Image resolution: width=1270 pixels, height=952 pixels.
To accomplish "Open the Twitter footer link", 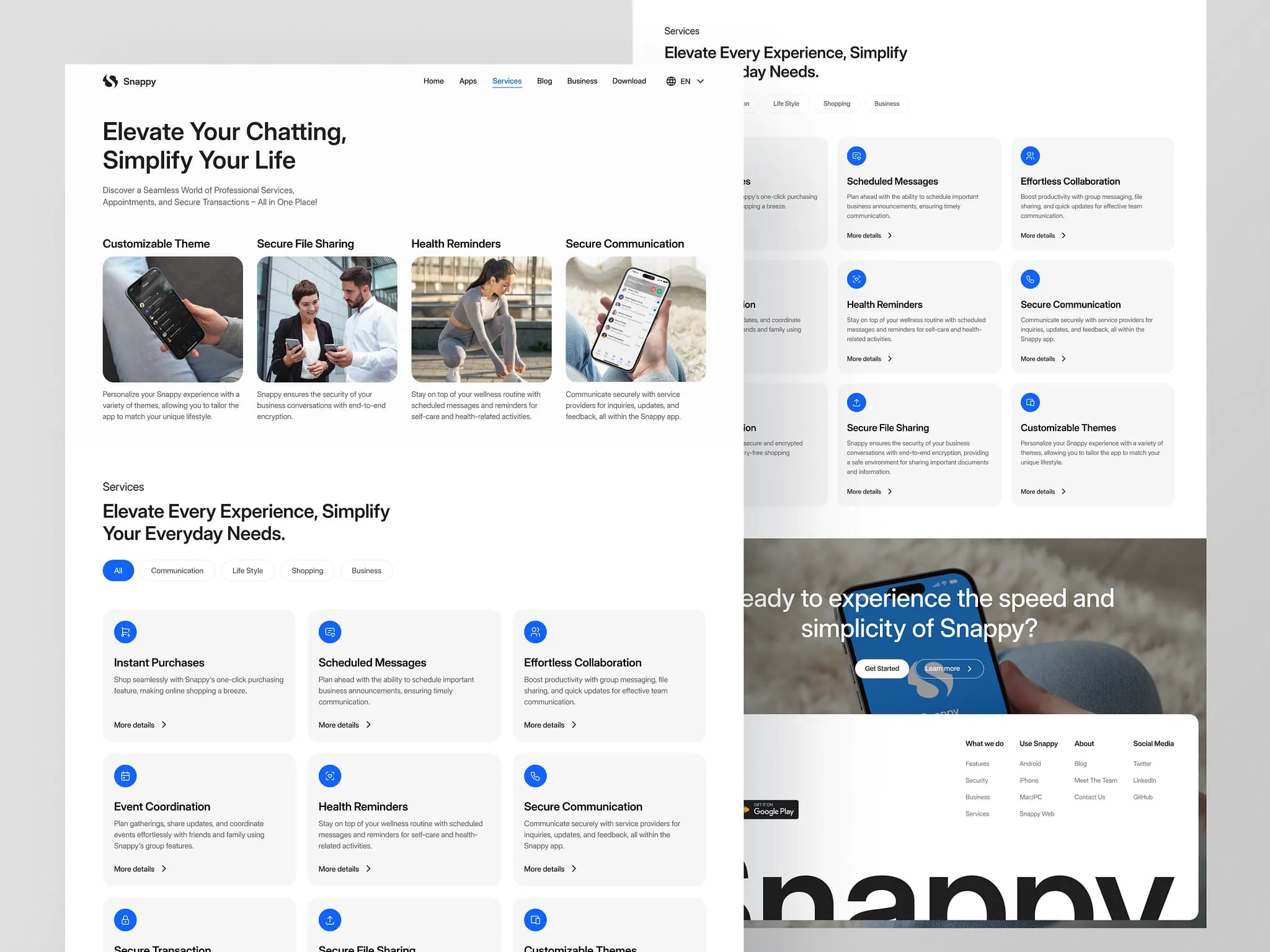I will [x=1142, y=764].
